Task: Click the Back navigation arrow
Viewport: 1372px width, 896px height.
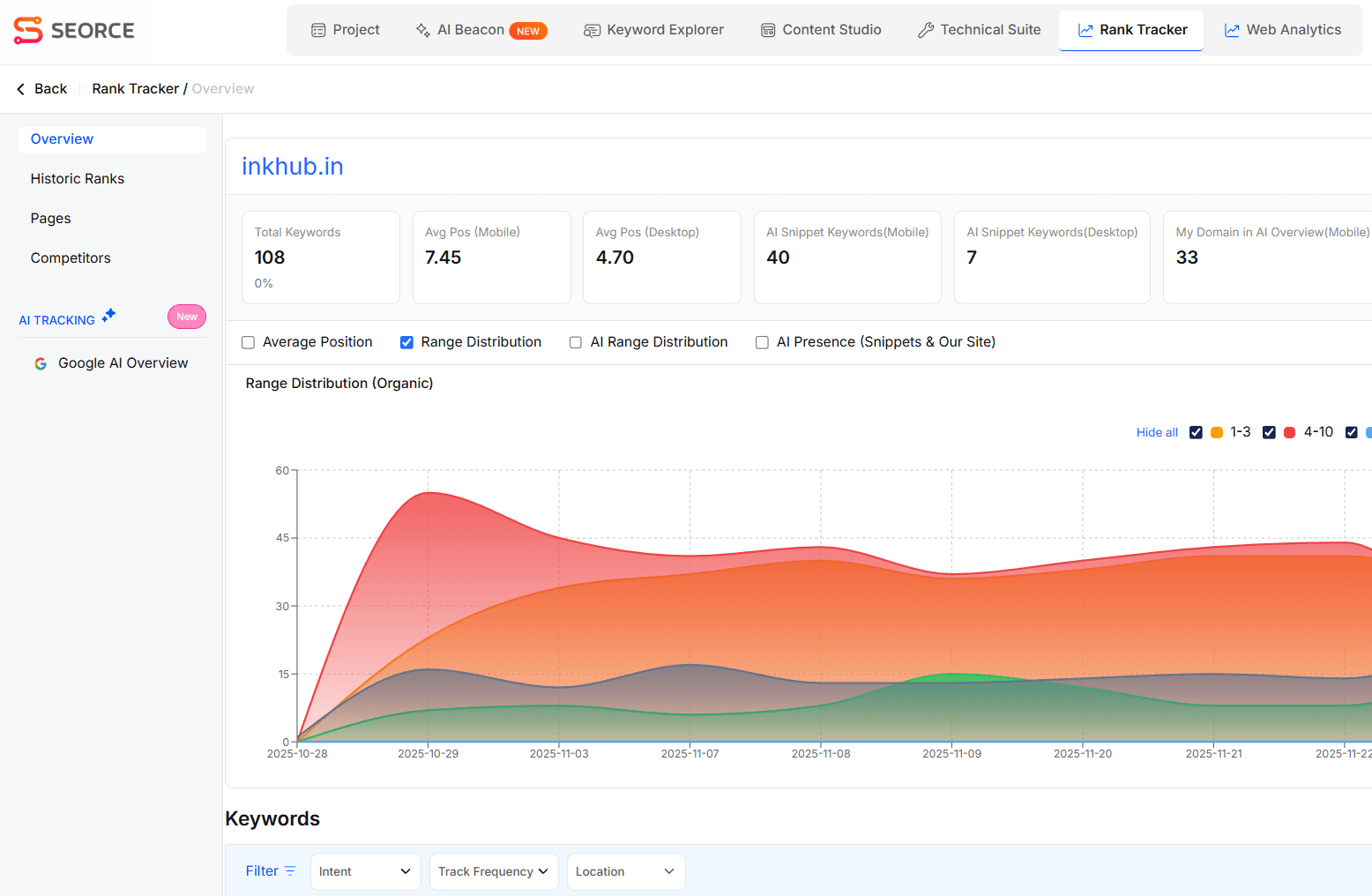Action: point(20,88)
